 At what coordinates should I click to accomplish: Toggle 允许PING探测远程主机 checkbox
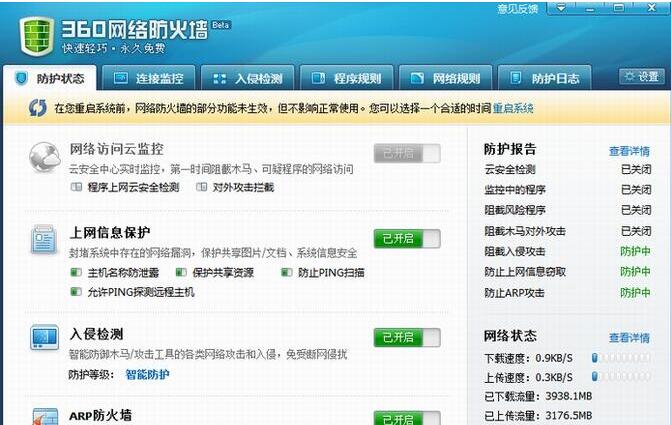[76, 292]
